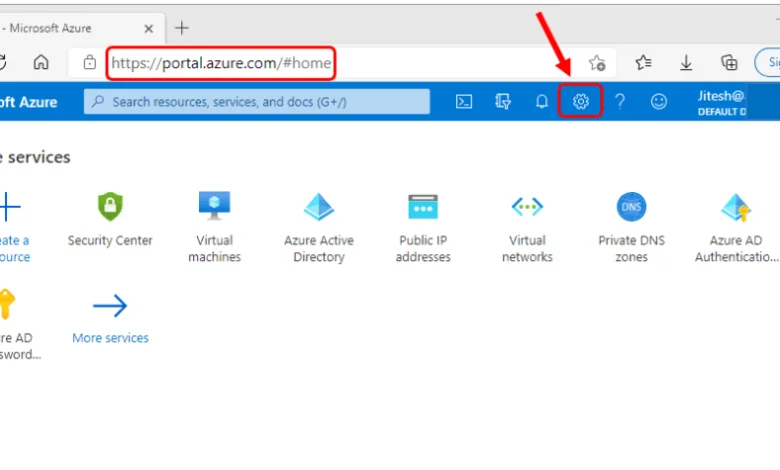The width and height of the screenshot is (780, 470).
Task: Click the Feedback smiley icon
Action: (x=658, y=101)
